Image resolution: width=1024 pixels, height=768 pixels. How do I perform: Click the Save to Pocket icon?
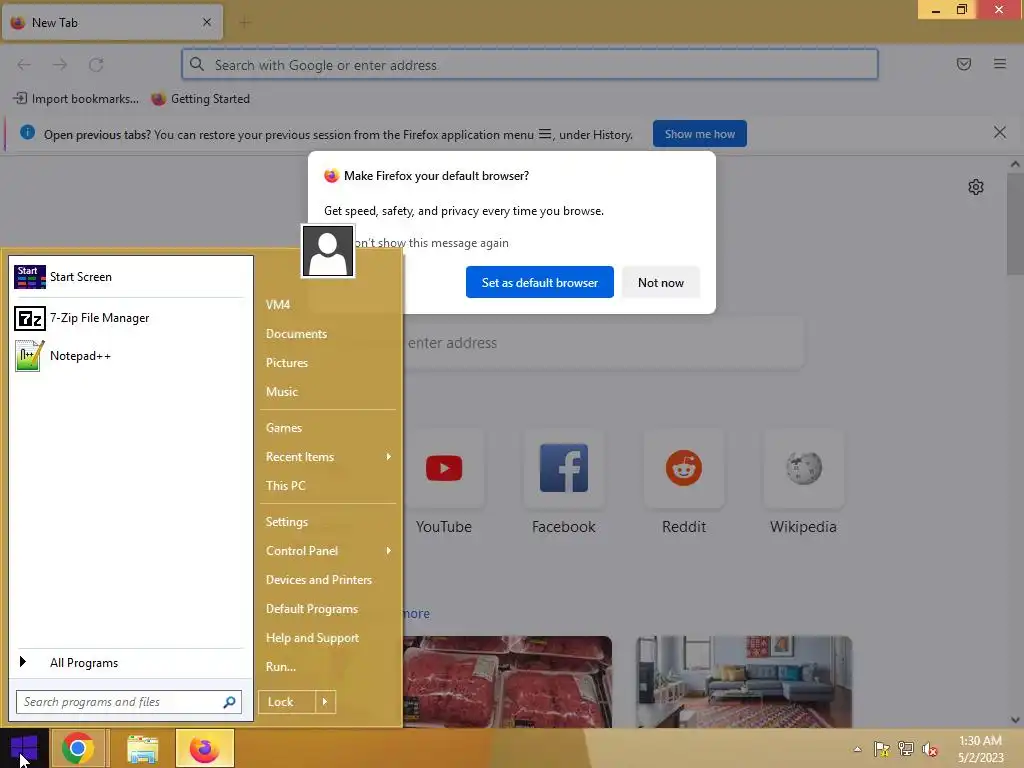tap(964, 63)
